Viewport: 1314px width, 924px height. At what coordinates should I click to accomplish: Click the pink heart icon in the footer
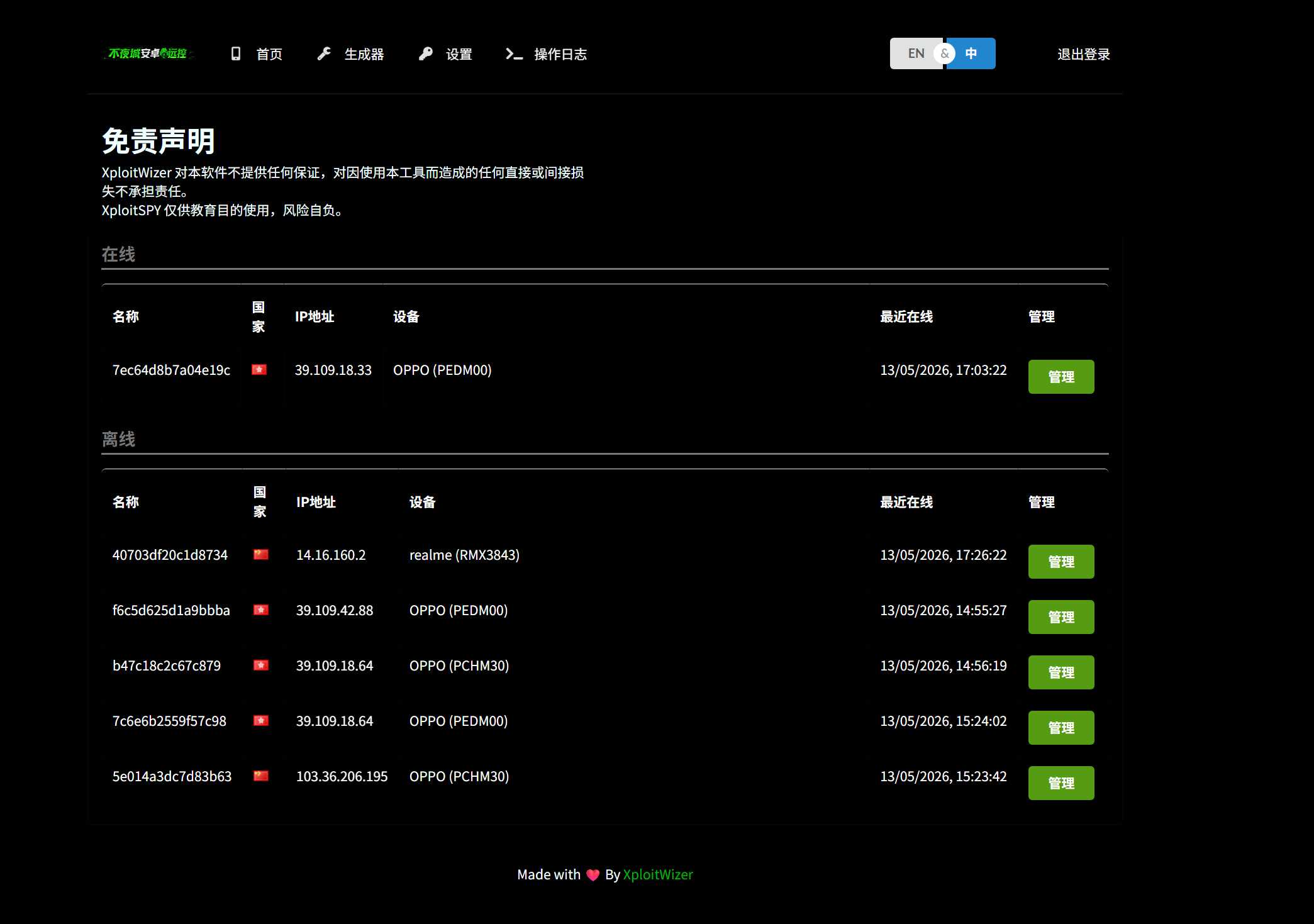(593, 875)
